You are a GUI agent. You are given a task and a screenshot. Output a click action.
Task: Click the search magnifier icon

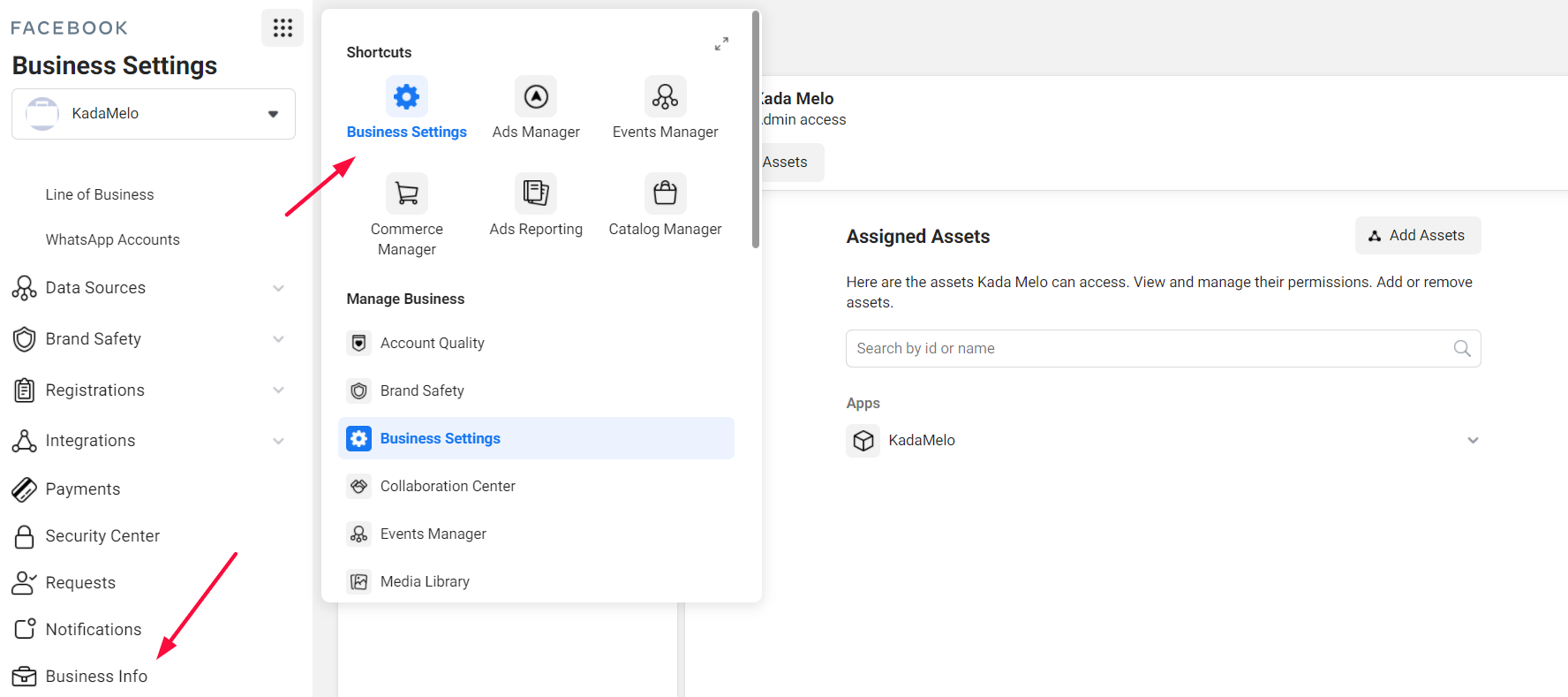pos(1462,348)
